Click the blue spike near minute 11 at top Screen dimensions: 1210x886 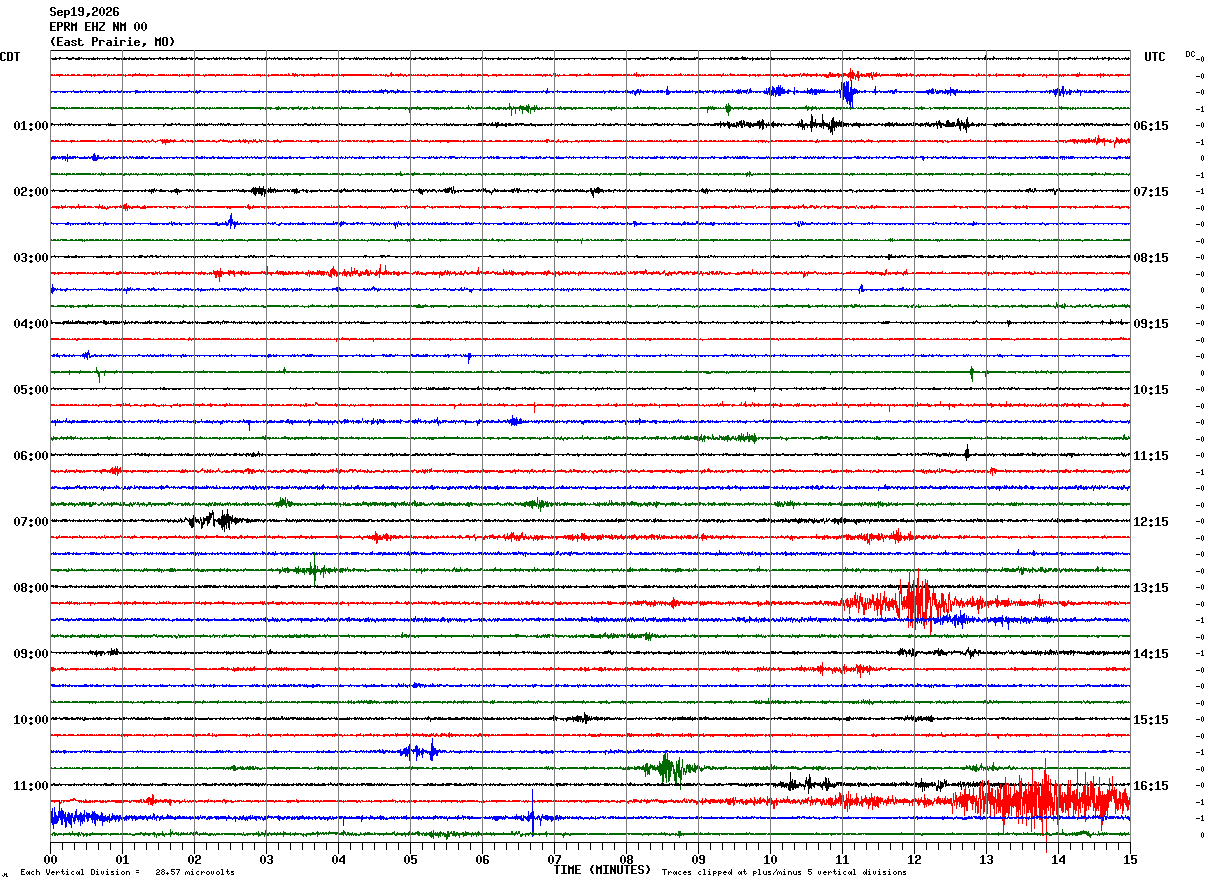(x=847, y=92)
